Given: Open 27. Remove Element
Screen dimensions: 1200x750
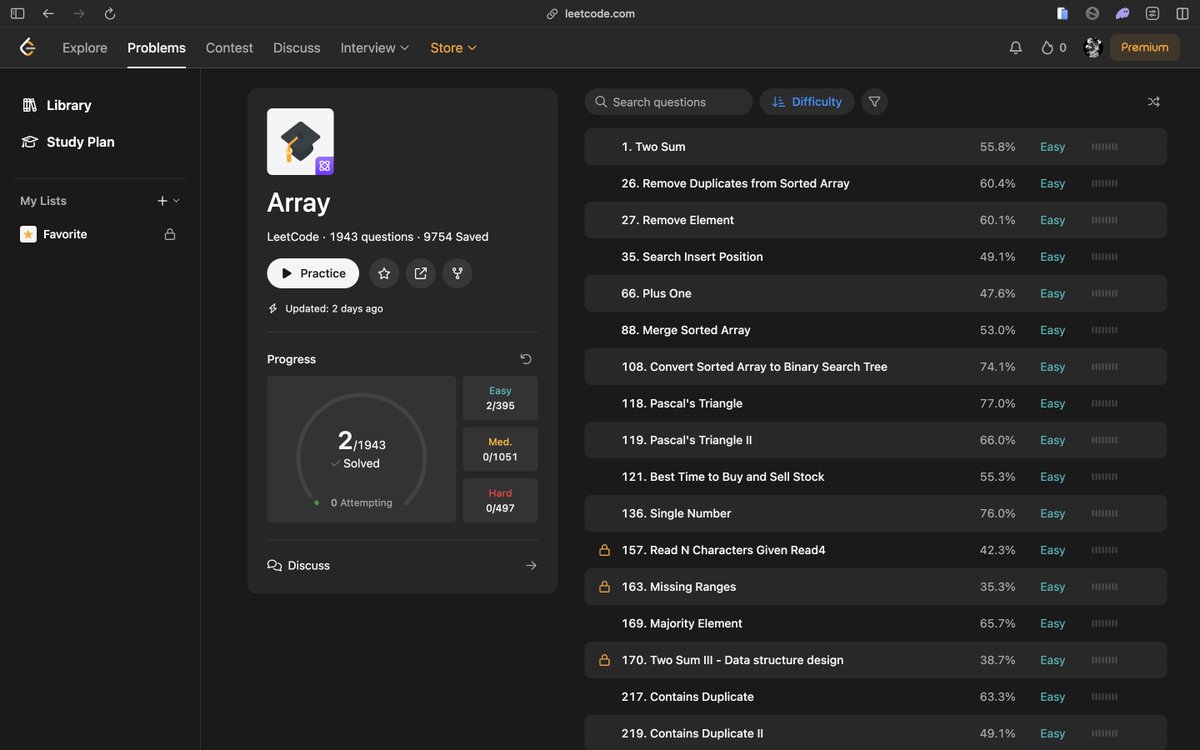Looking at the screenshot, I should pos(677,220).
